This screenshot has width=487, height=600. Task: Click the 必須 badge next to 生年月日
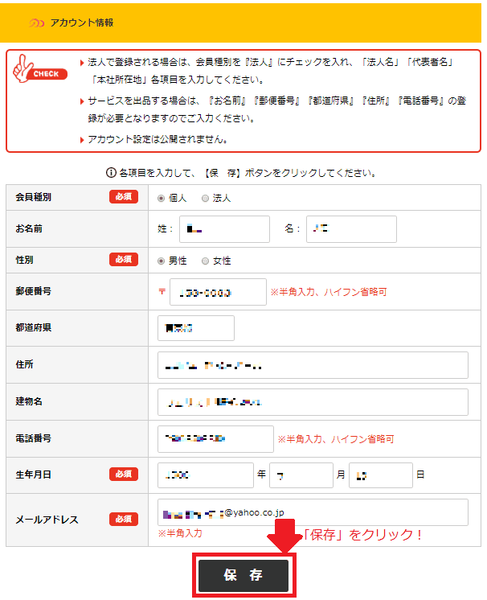124,474
